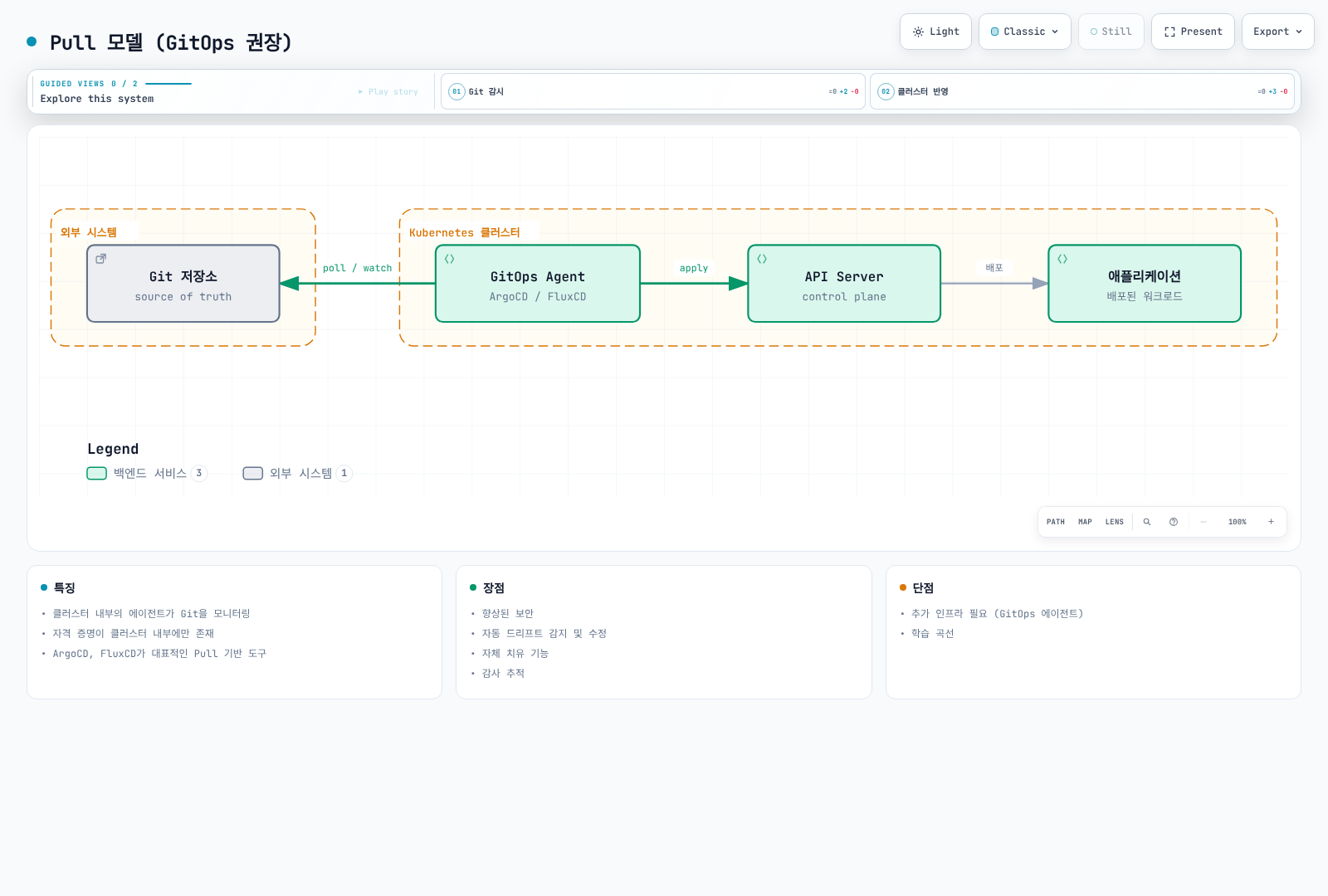Click the 배포 edge label
Screen dimensions: 1328x896
tap(994, 268)
